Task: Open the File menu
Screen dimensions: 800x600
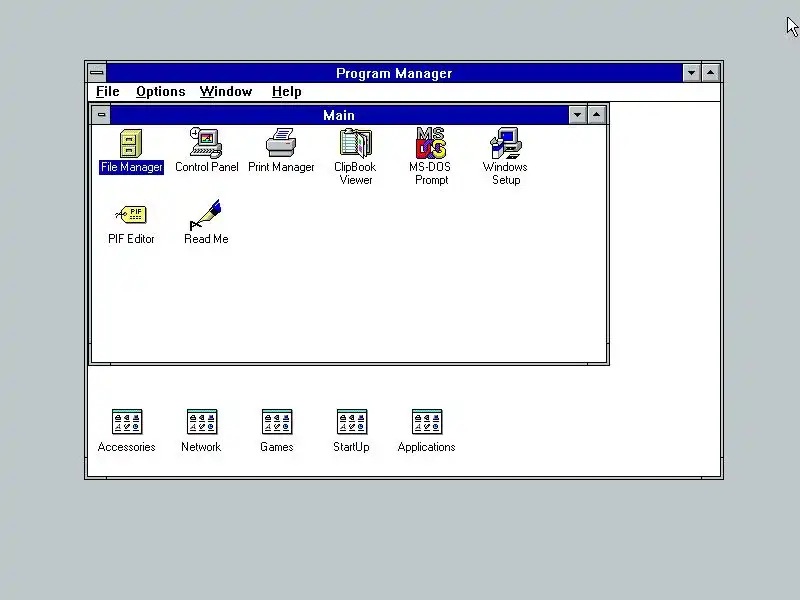Action: tap(108, 92)
